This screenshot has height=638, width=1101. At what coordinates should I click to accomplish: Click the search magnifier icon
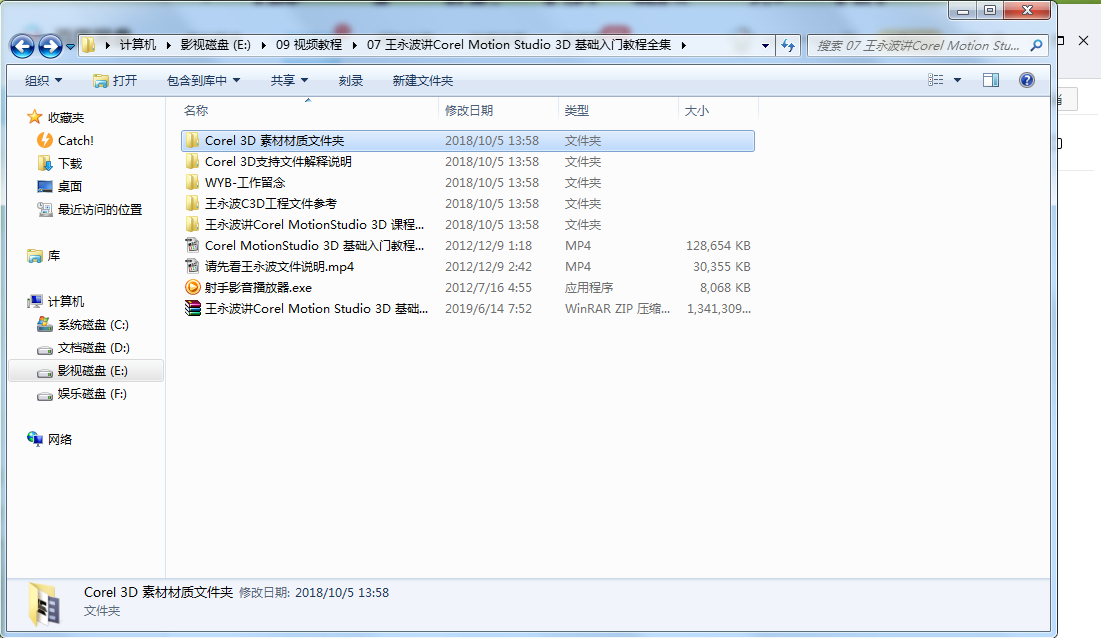(1036, 46)
